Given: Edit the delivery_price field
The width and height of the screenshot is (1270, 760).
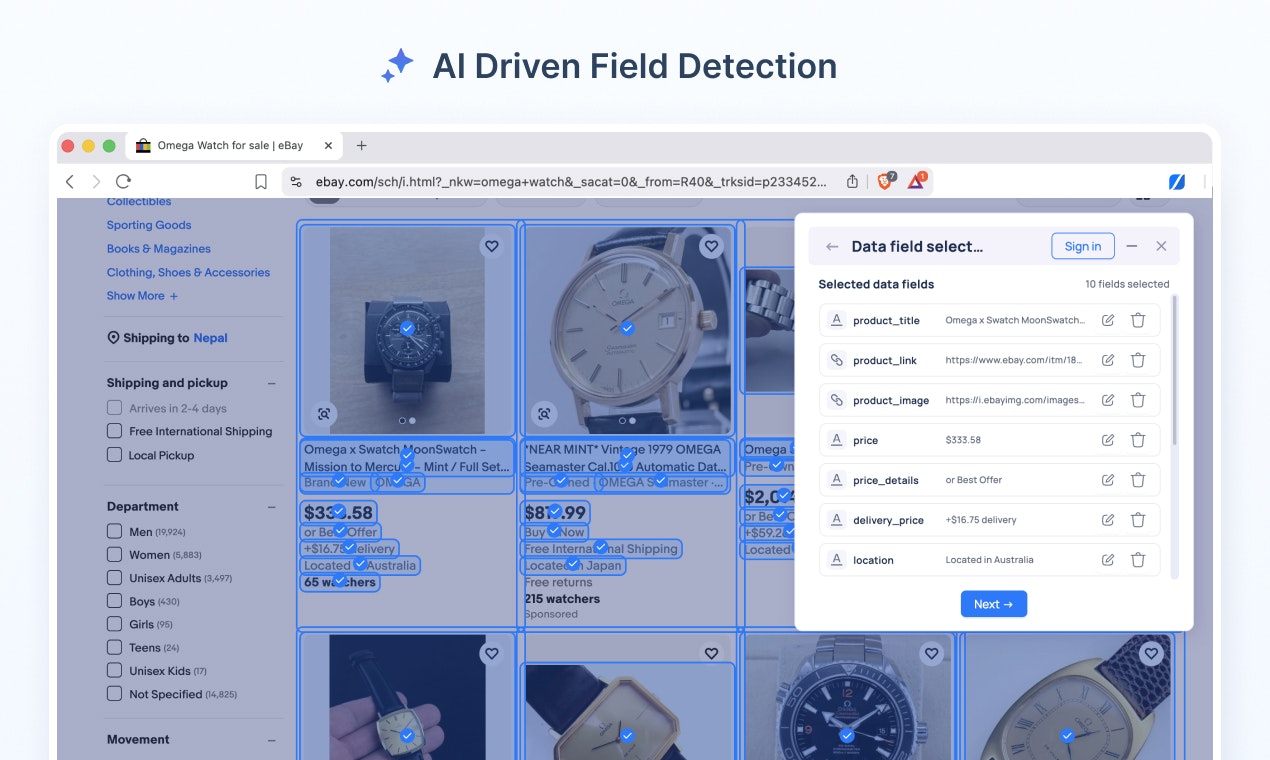Looking at the screenshot, I should coord(1108,520).
